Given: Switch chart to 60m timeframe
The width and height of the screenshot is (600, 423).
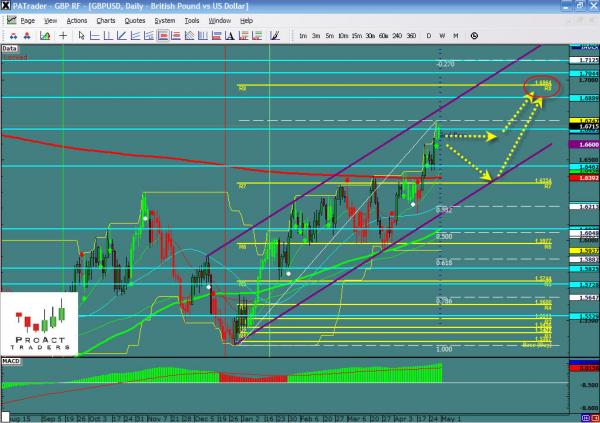Looking at the screenshot, I should pyautogui.click(x=383, y=36).
